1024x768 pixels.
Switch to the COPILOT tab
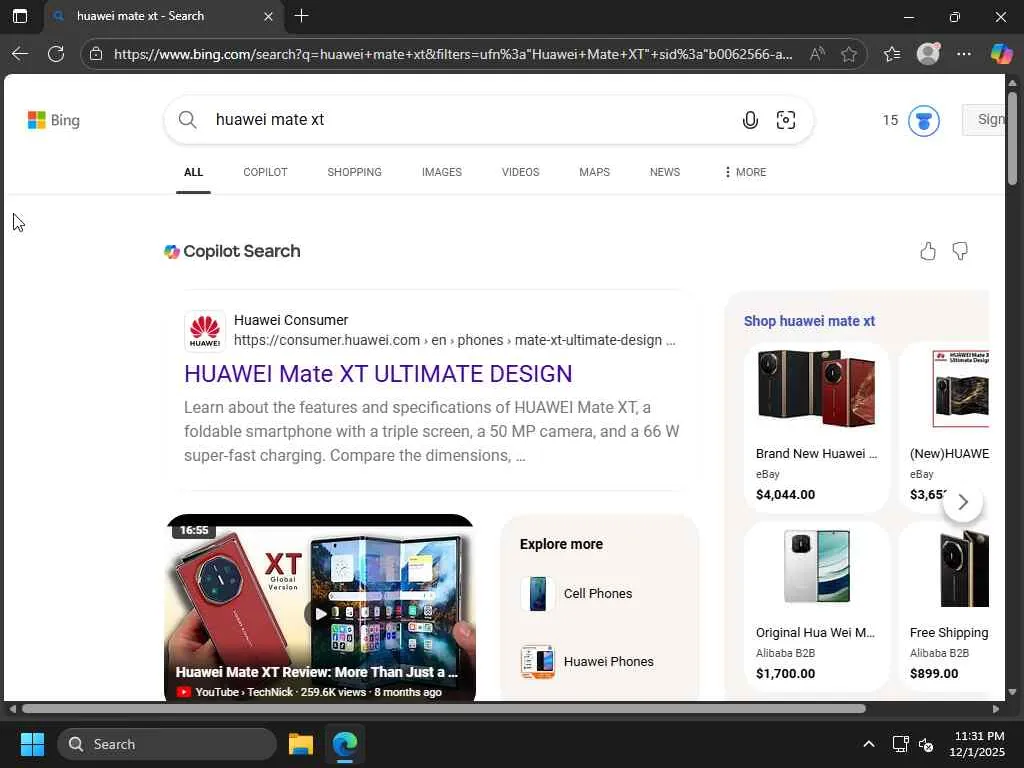265,172
